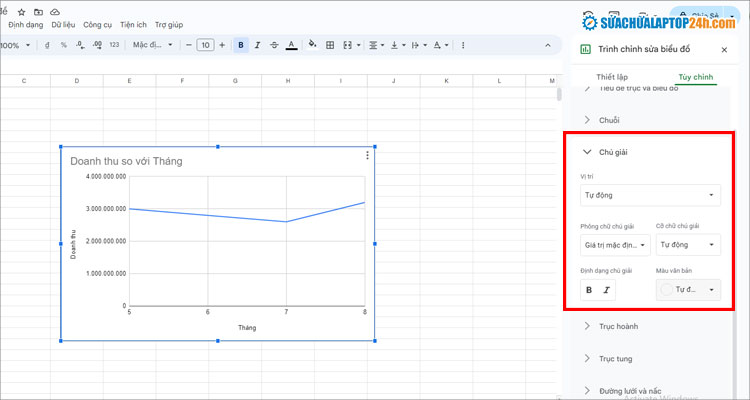The image size is (750, 400).
Task: Click the strikethrough icon in toolbar
Action: (274, 45)
